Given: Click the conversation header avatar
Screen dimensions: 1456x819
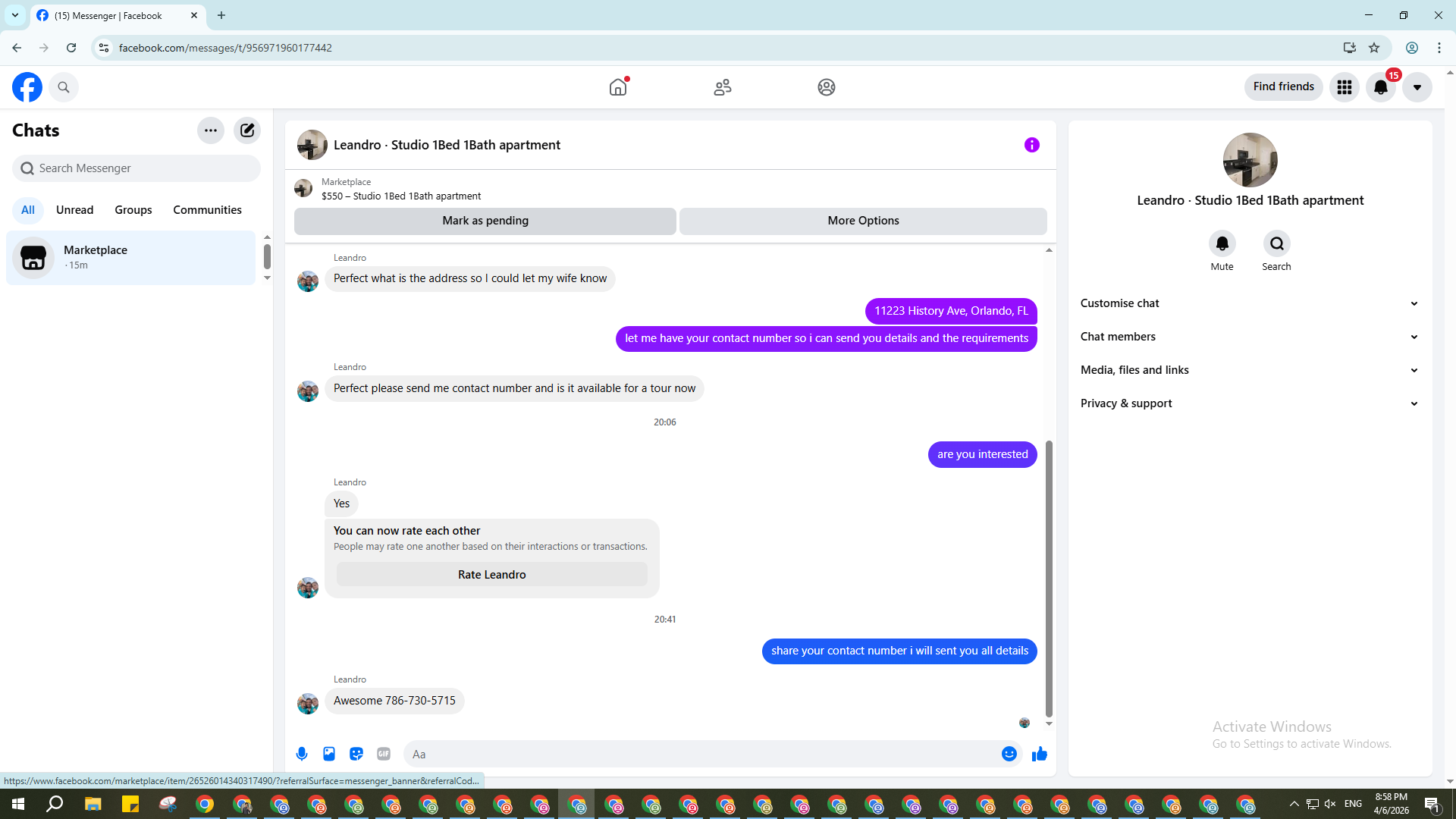Looking at the screenshot, I should [x=312, y=145].
